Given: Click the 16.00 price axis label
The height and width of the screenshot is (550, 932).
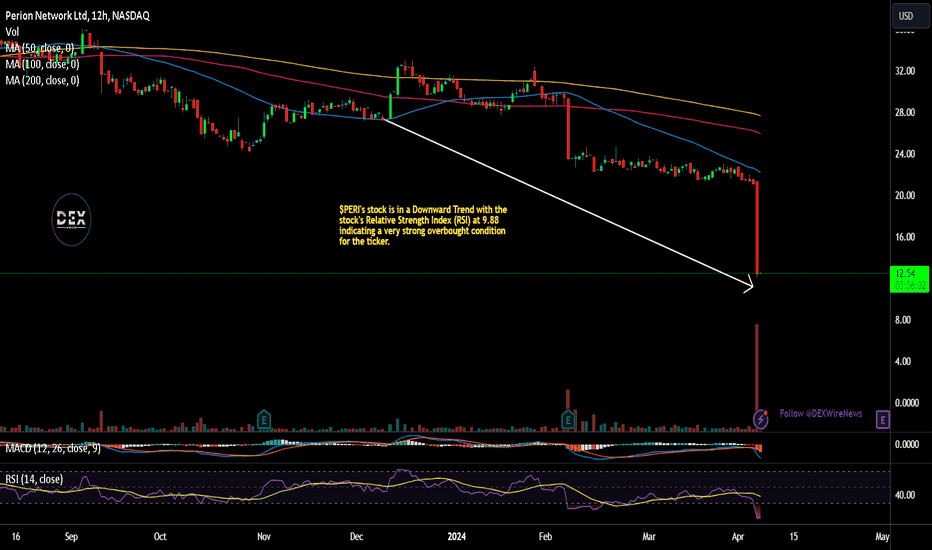Looking at the screenshot, I should click(x=905, y=237).
